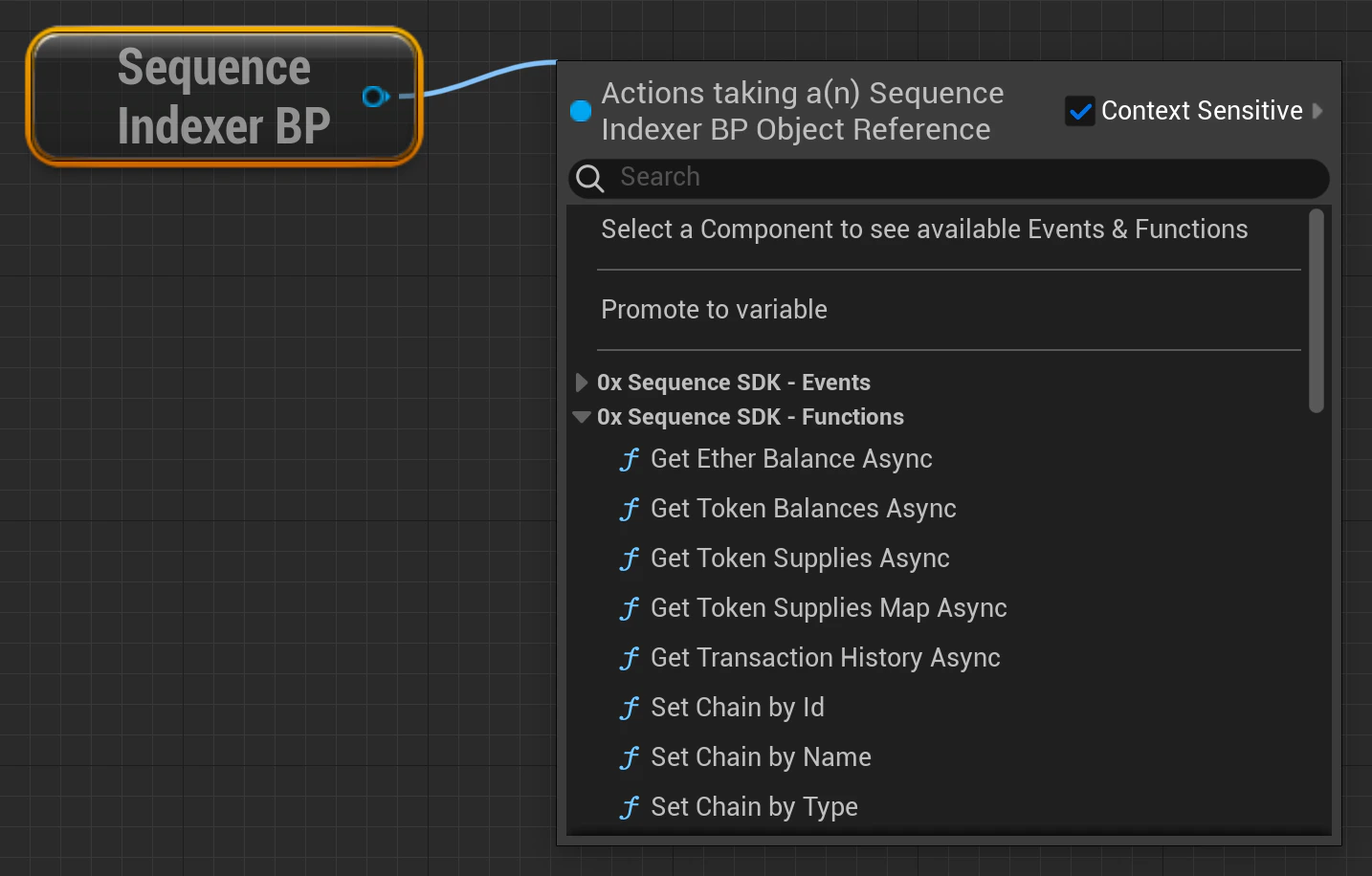Select Promote to variable
This screenshot has height=876, width=1372.
[x=714, y=310]
